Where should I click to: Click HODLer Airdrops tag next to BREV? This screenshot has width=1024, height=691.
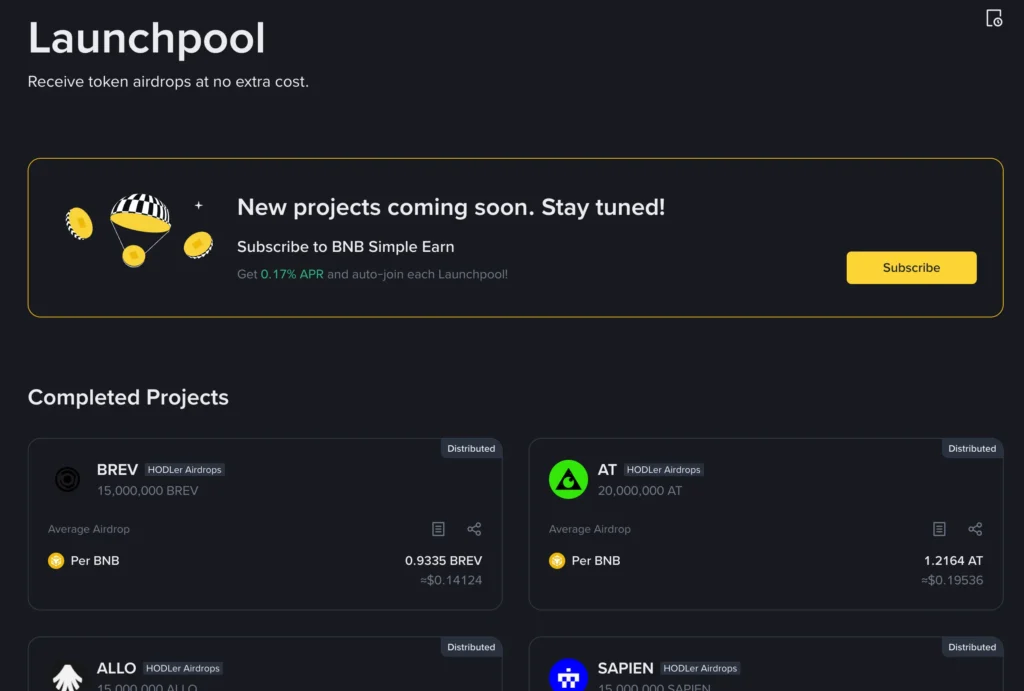pyautogui.click(x=184, y=470)
